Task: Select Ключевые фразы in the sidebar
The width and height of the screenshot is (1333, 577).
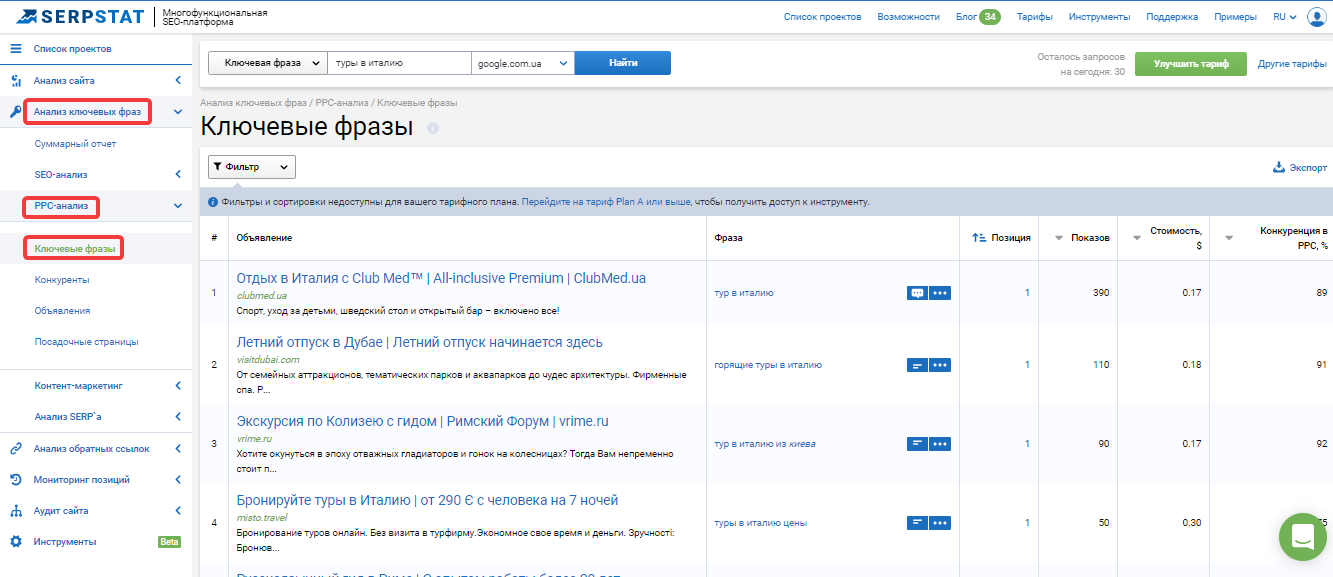Action: (x=74, y=248)
